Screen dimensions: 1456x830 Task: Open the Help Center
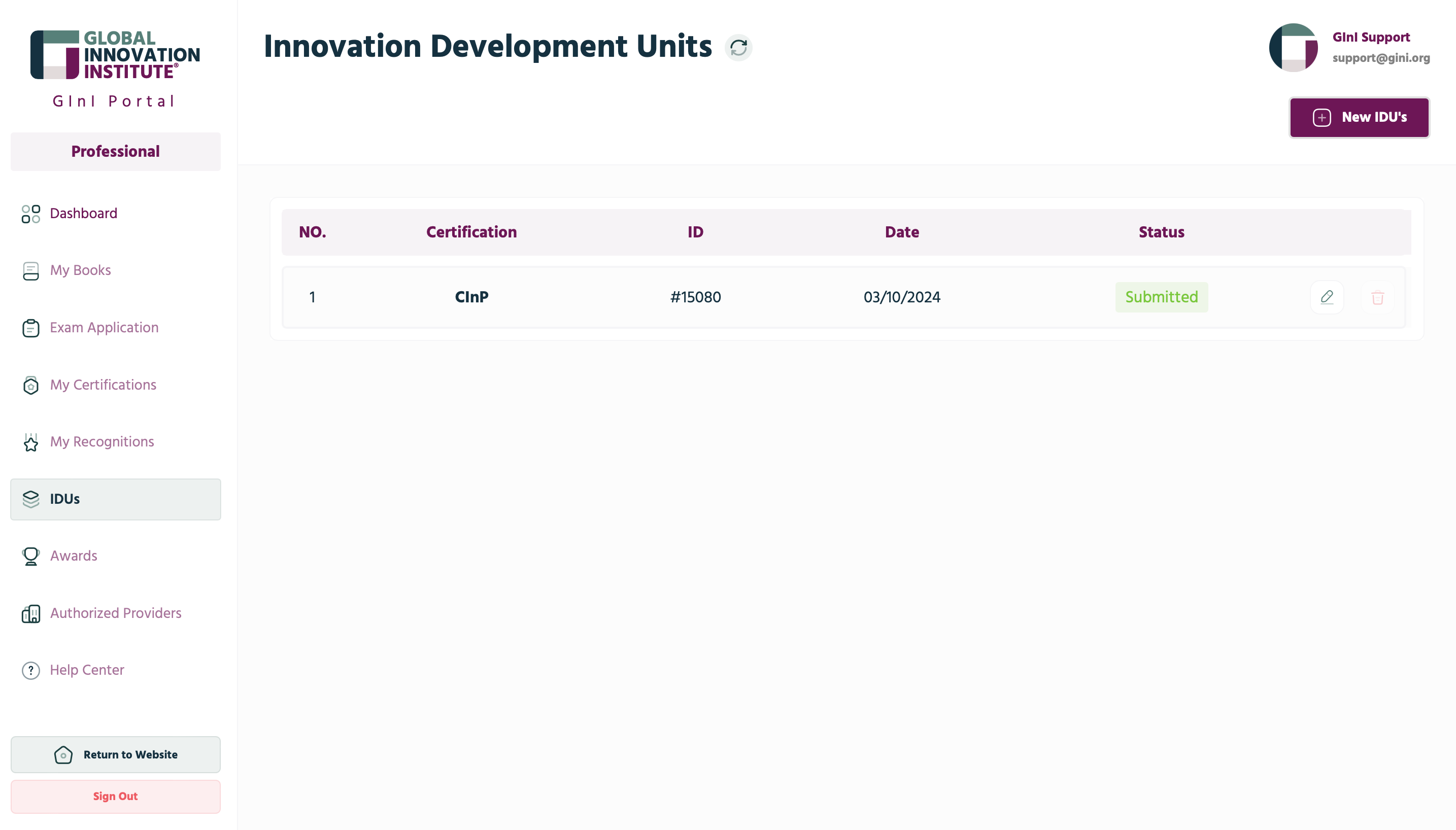[x=116, y=670]
